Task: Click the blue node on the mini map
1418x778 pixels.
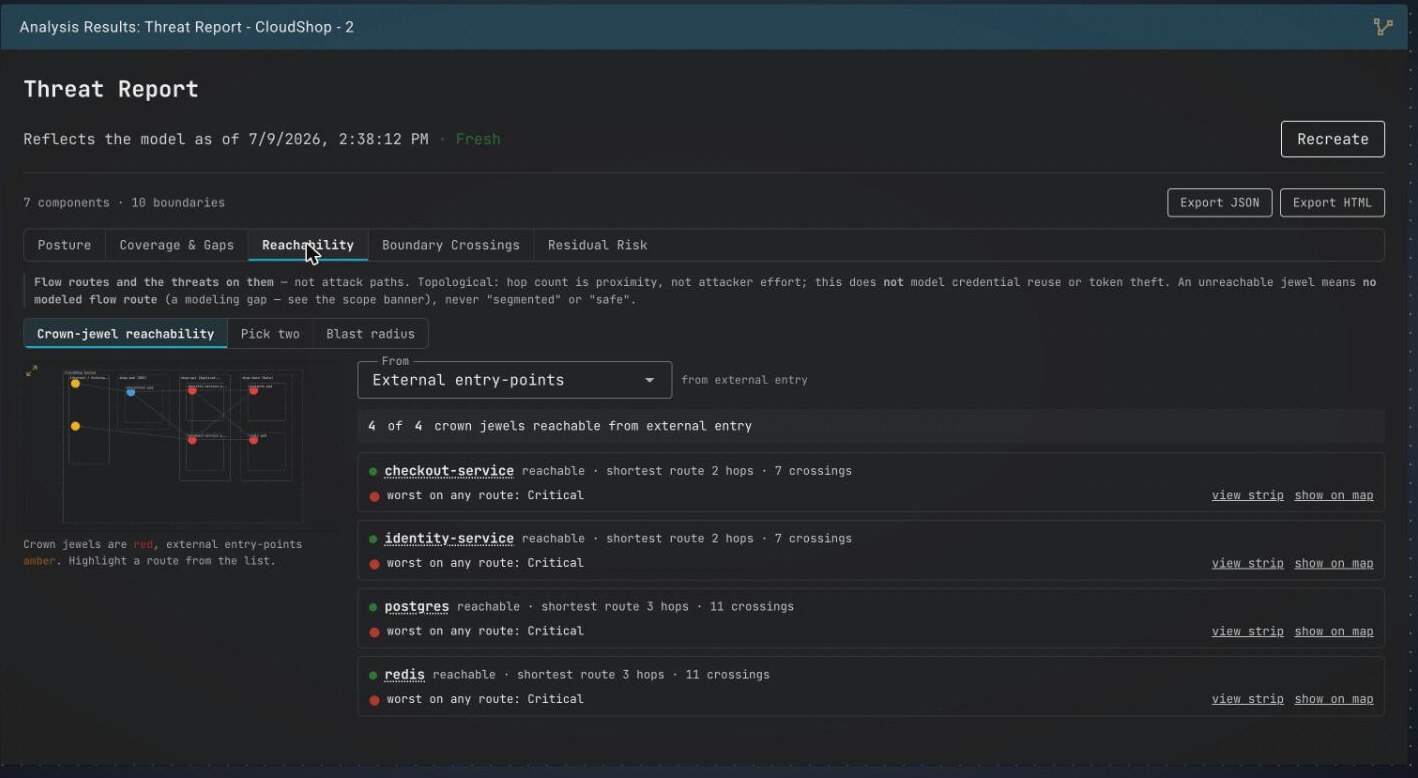Action: (x=130, y=392)
